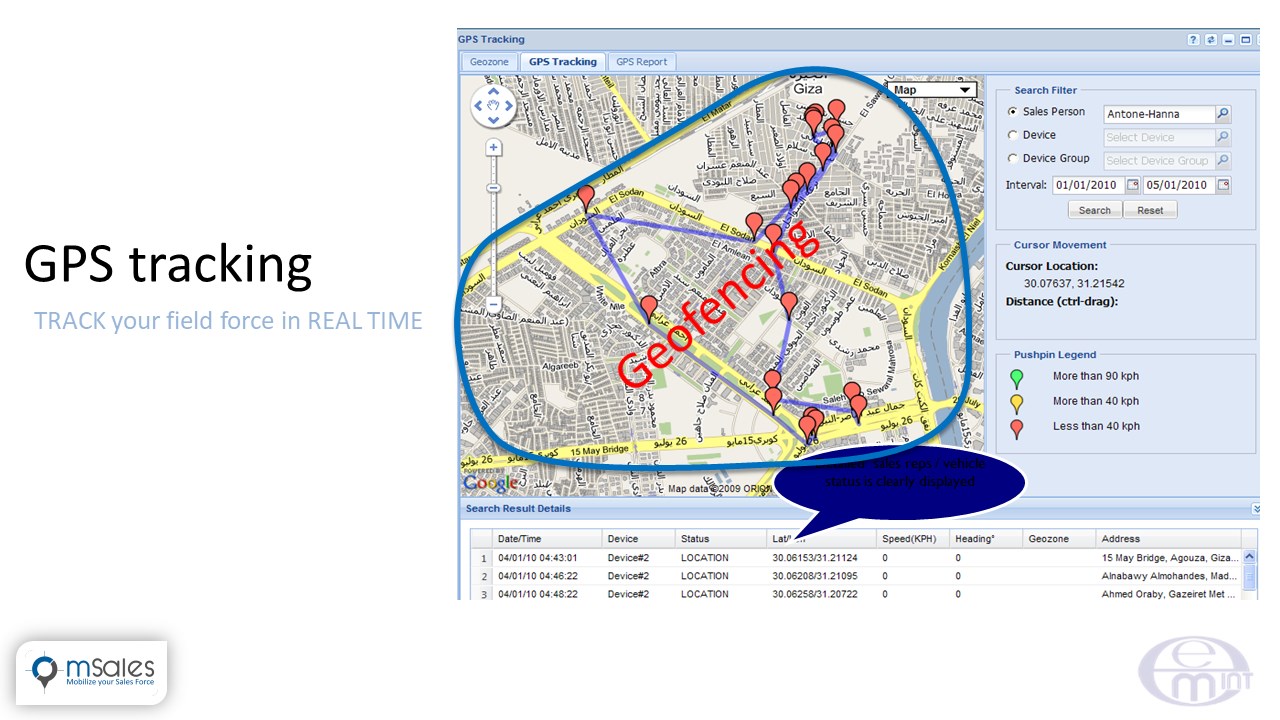
Task: Pan the map right with navigation arrow
Action: coord(507,105)
